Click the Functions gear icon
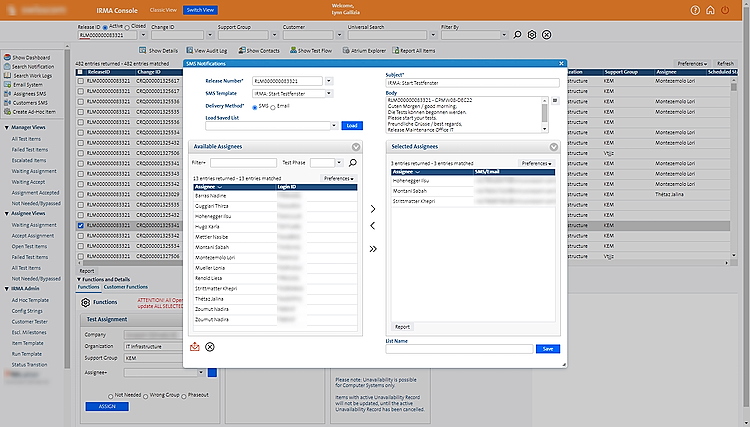The image size is (750, 427). [x=85, y=302]
